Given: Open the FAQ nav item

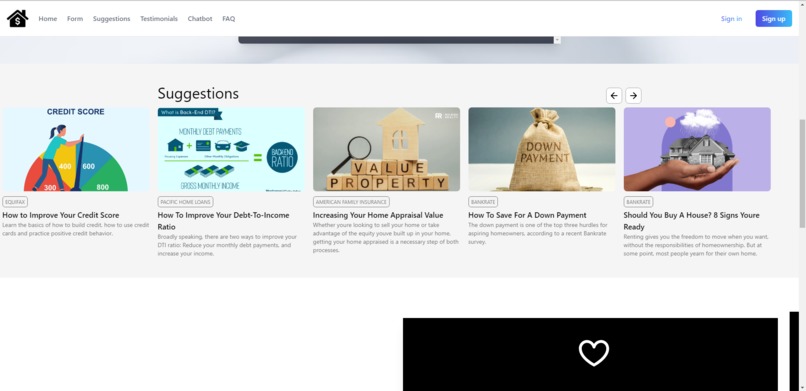Looking at the screenshot, I should (229, 18).
